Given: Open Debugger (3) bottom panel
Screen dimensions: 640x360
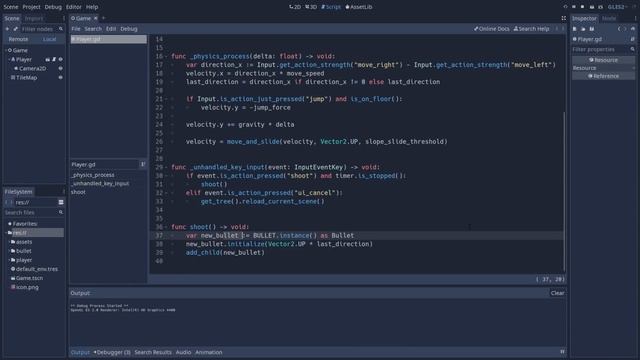Looking at the screenshot, I should click(112, 352).
